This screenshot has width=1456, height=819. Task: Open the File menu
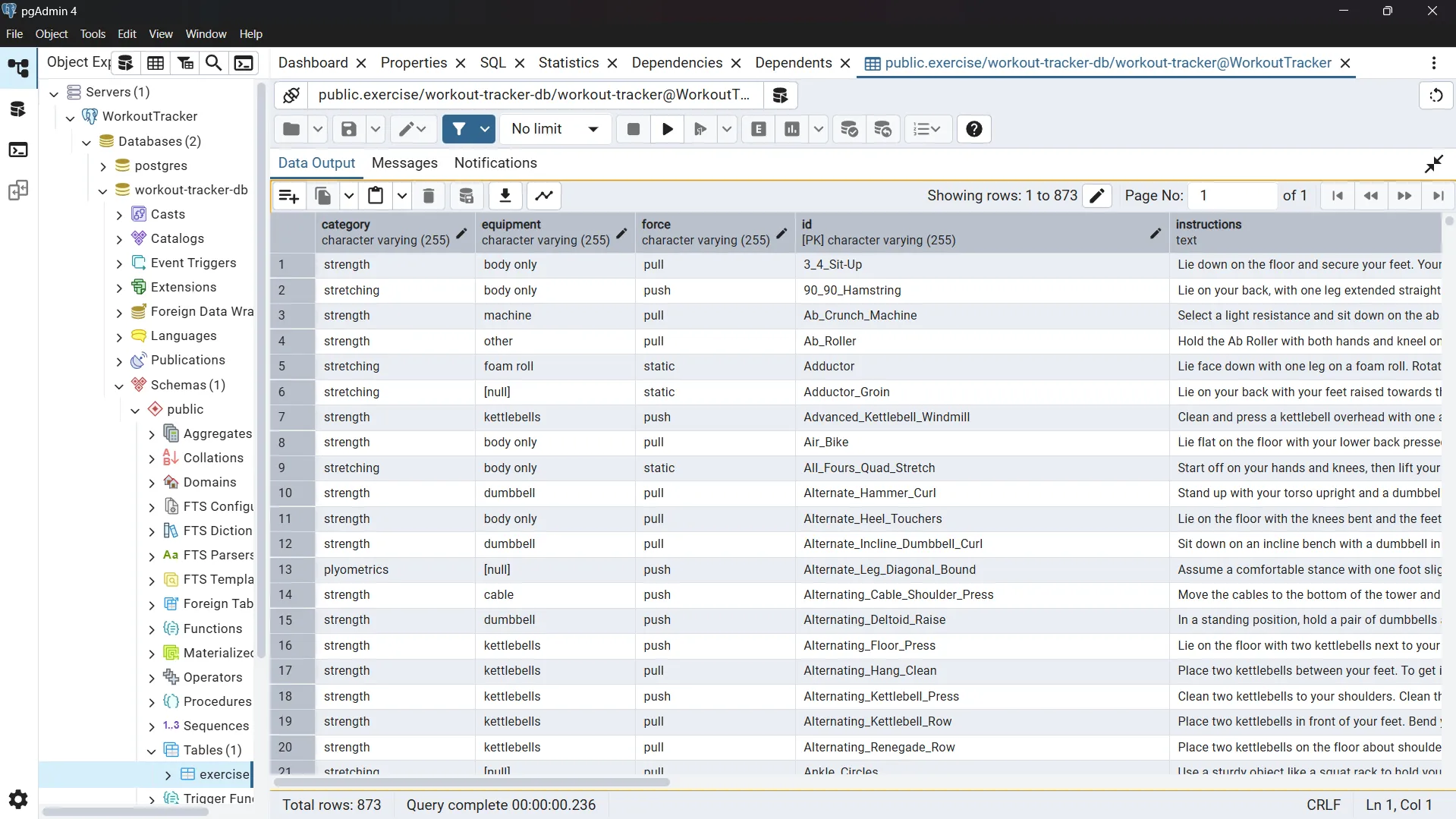point(14,34)
